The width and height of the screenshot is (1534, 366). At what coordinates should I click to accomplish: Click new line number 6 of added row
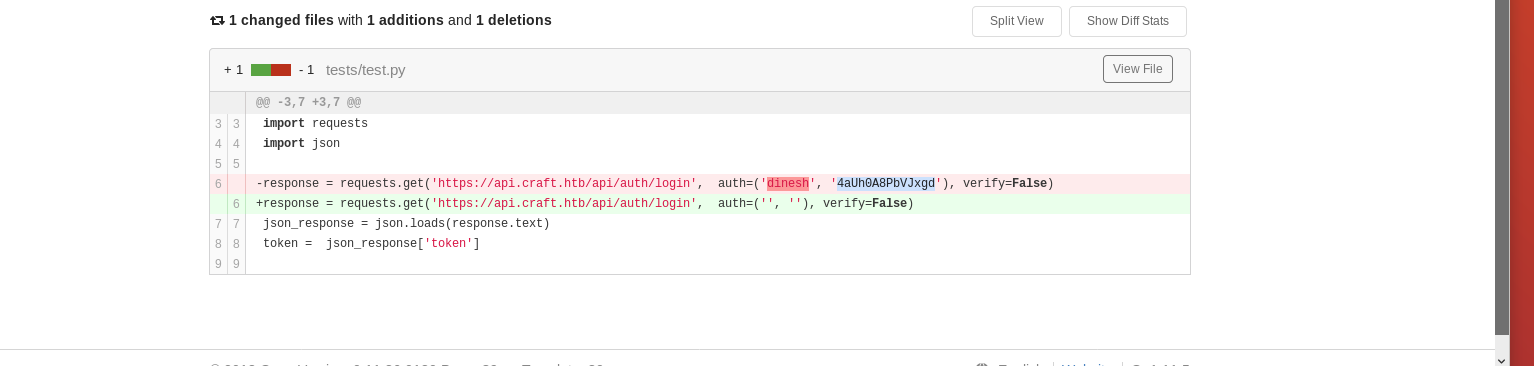click(x=236, y=204)
